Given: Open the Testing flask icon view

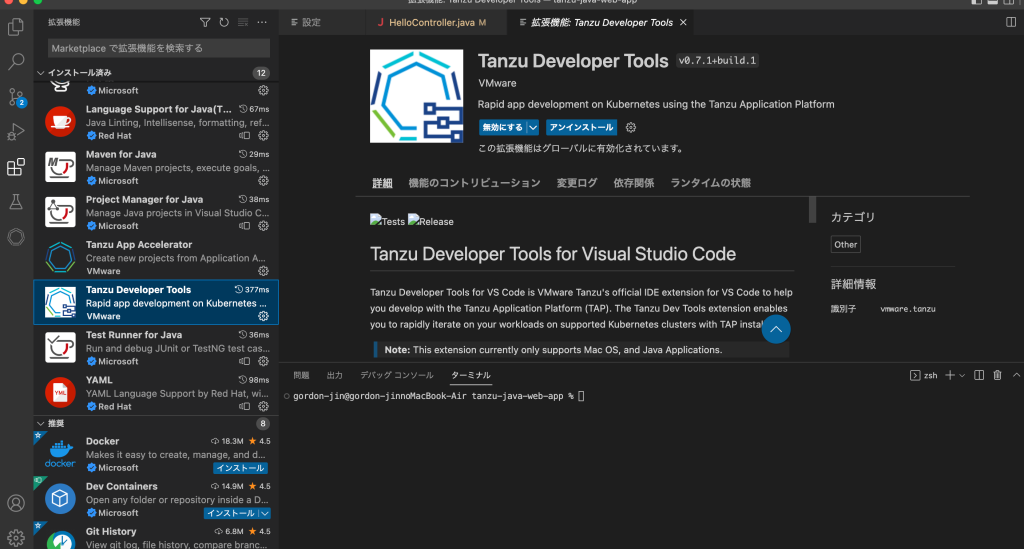Looking at the screenshot, I should [x=16, y=202].
